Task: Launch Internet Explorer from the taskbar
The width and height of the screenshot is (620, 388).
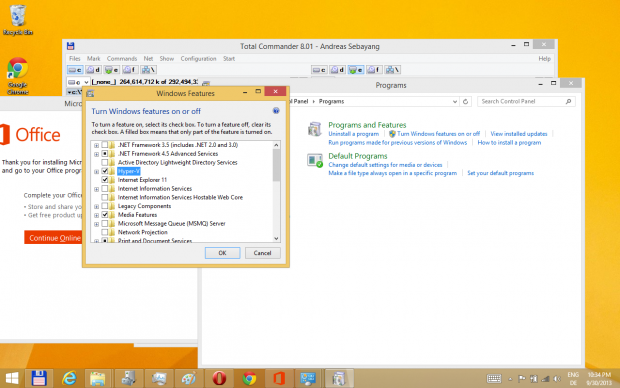Action: click(x=69, y=379)
